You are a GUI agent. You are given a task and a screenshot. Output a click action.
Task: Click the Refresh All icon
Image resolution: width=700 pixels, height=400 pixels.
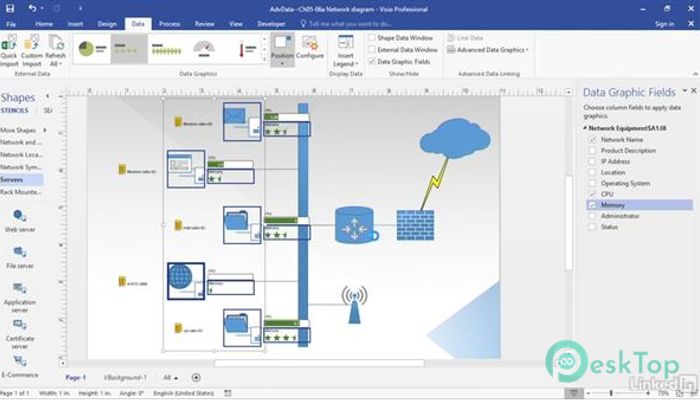pyautogui.click(x=56, y=43)
